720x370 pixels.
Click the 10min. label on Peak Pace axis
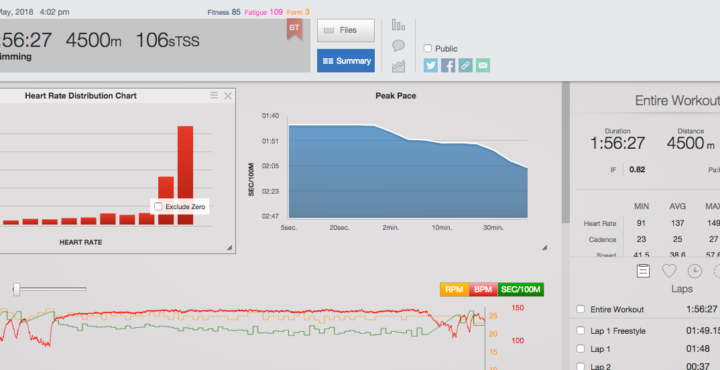coord(441,228)
